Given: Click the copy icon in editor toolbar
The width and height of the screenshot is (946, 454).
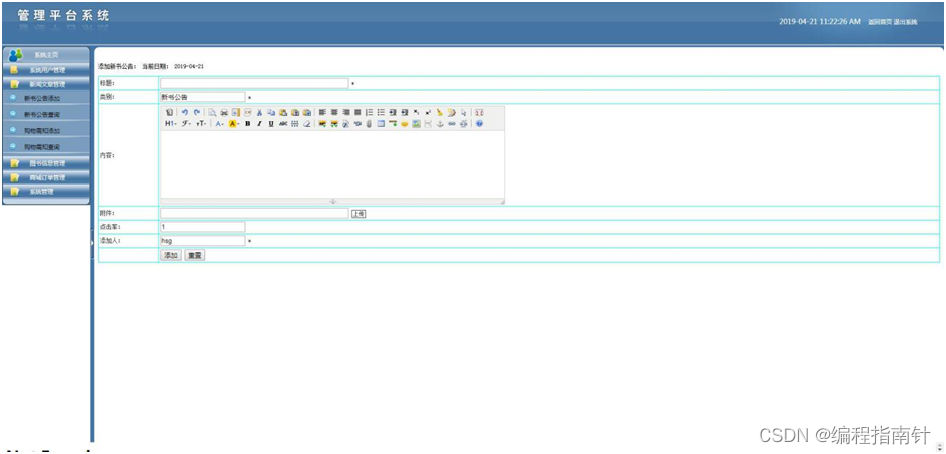Looking at the screenshot, I should [271, 112].
